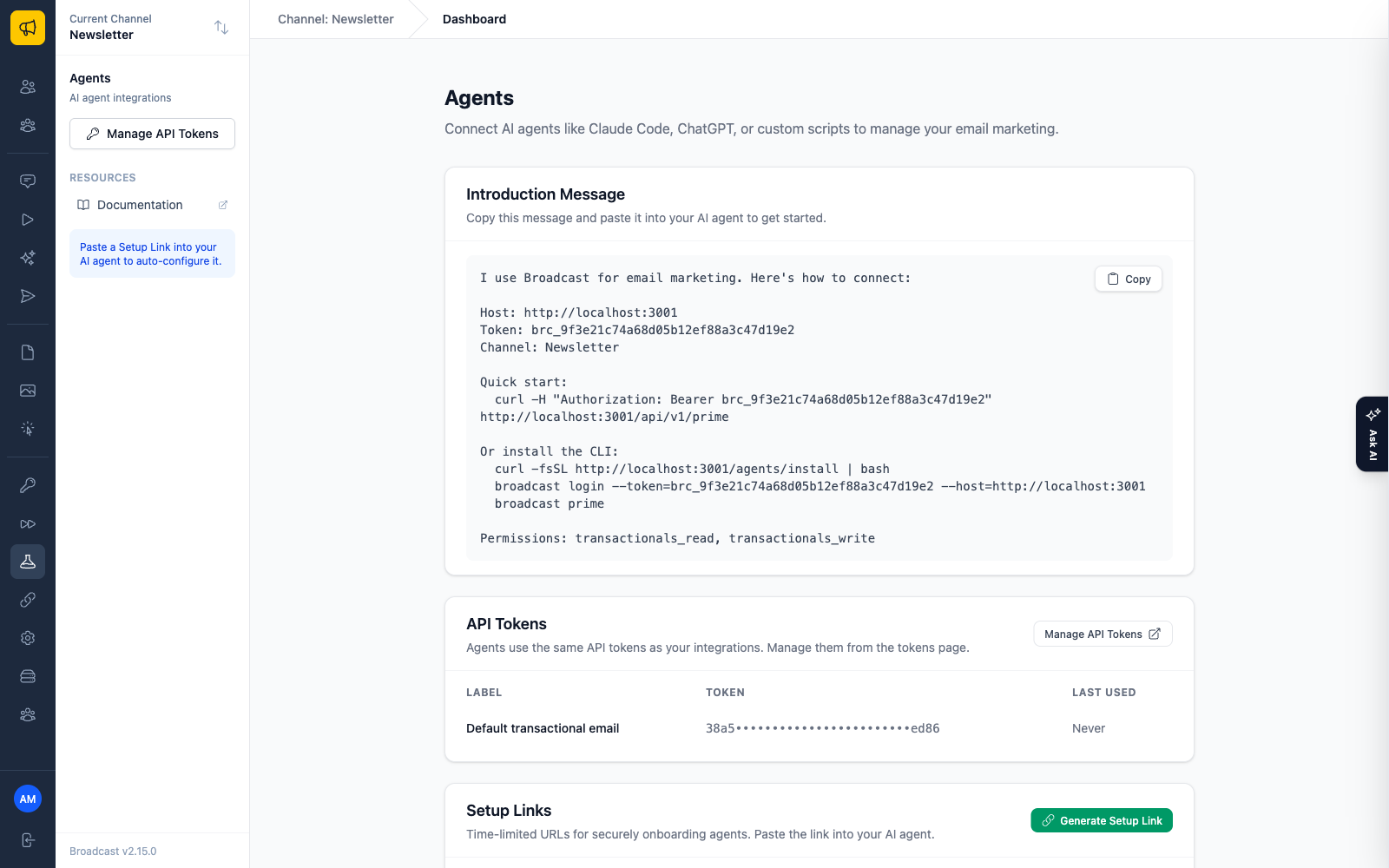1389x868 pixels.
Task: Open the Ask AI side panel tab
Action: coord(1373,434)
